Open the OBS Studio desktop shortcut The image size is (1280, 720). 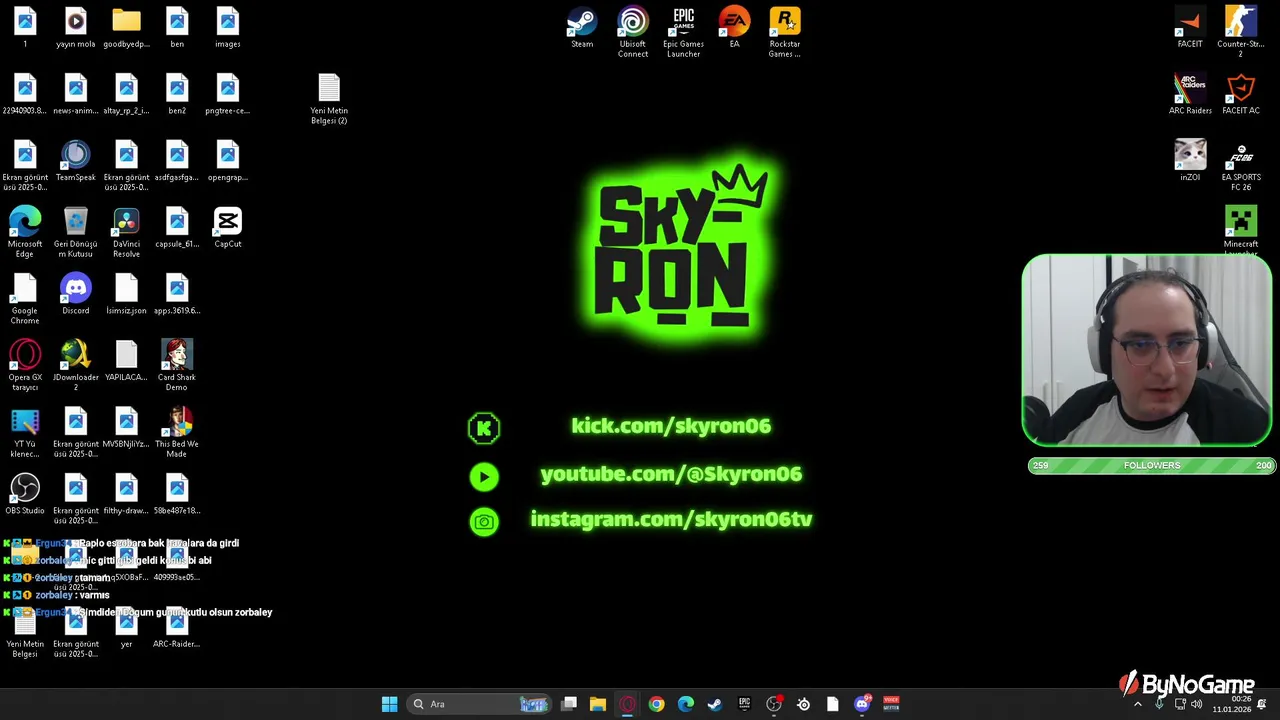pos(25,495)
